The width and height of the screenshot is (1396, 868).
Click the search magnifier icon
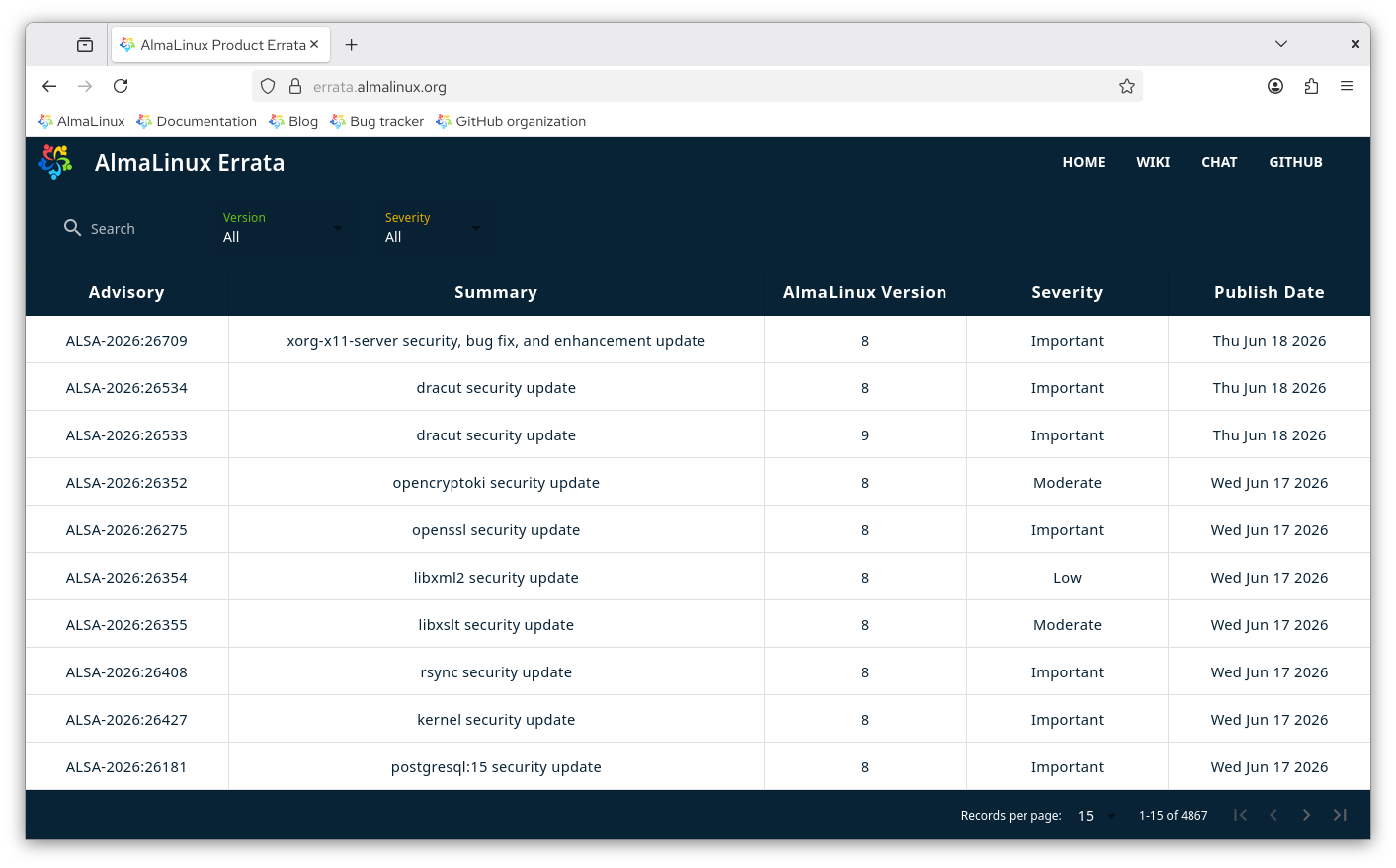click(72, 228)
